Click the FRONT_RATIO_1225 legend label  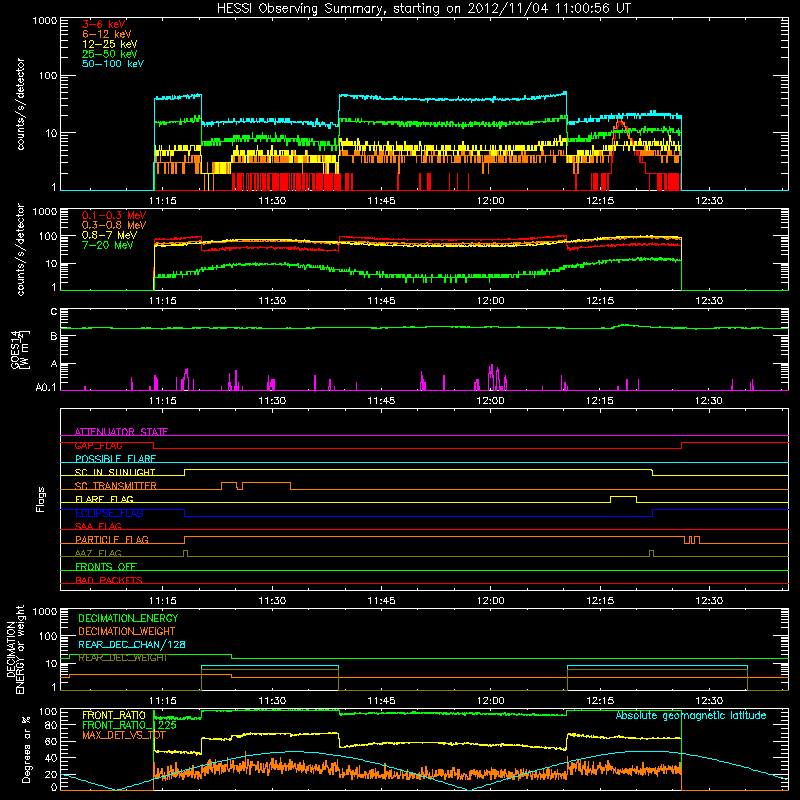129,725
